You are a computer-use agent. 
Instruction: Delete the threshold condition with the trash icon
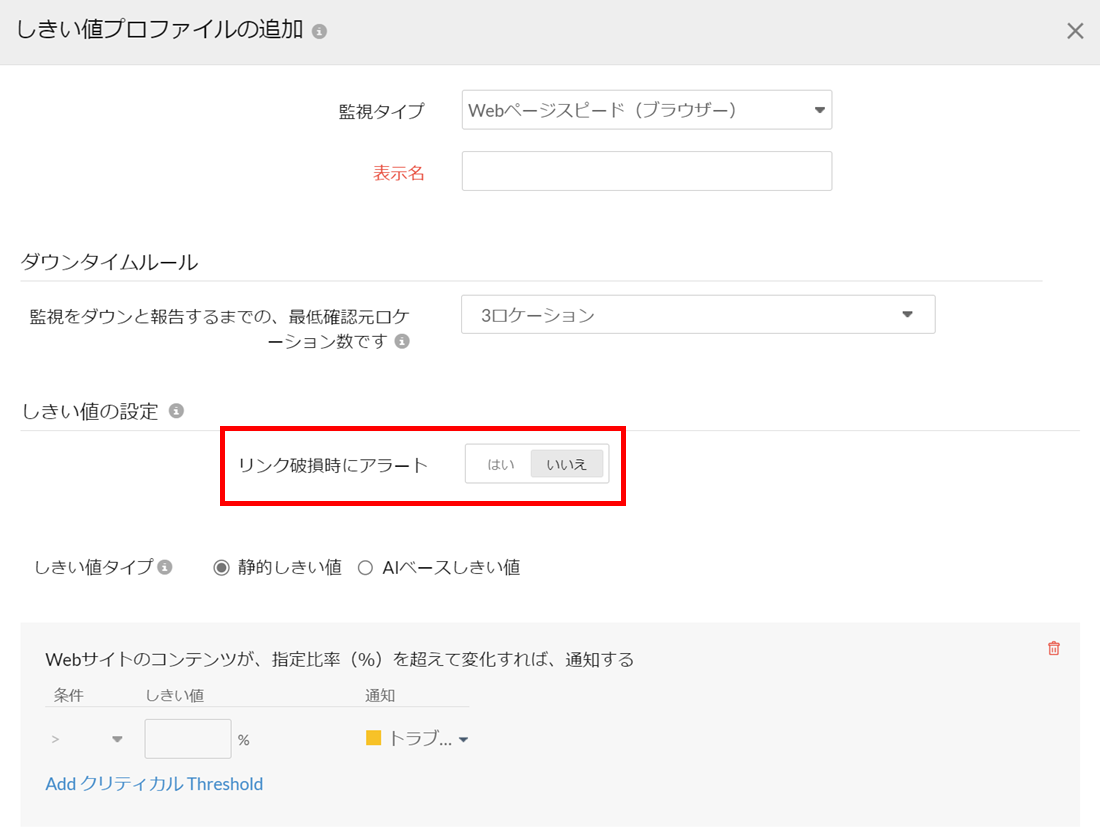tap(1053, 648)
